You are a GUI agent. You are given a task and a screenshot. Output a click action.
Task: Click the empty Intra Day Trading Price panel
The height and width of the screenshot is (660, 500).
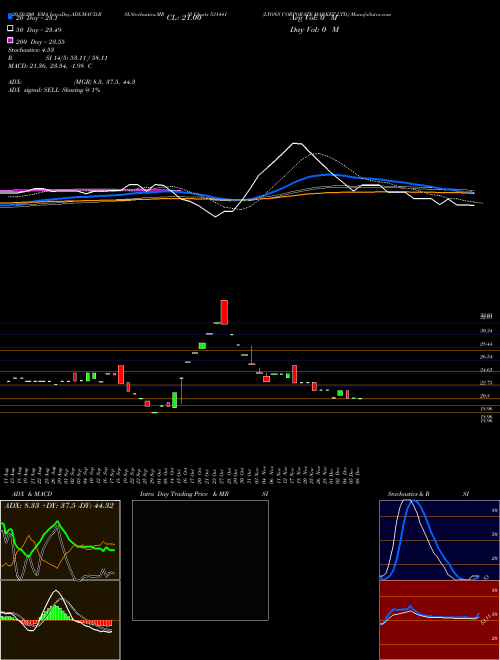[x=200, y=560]
